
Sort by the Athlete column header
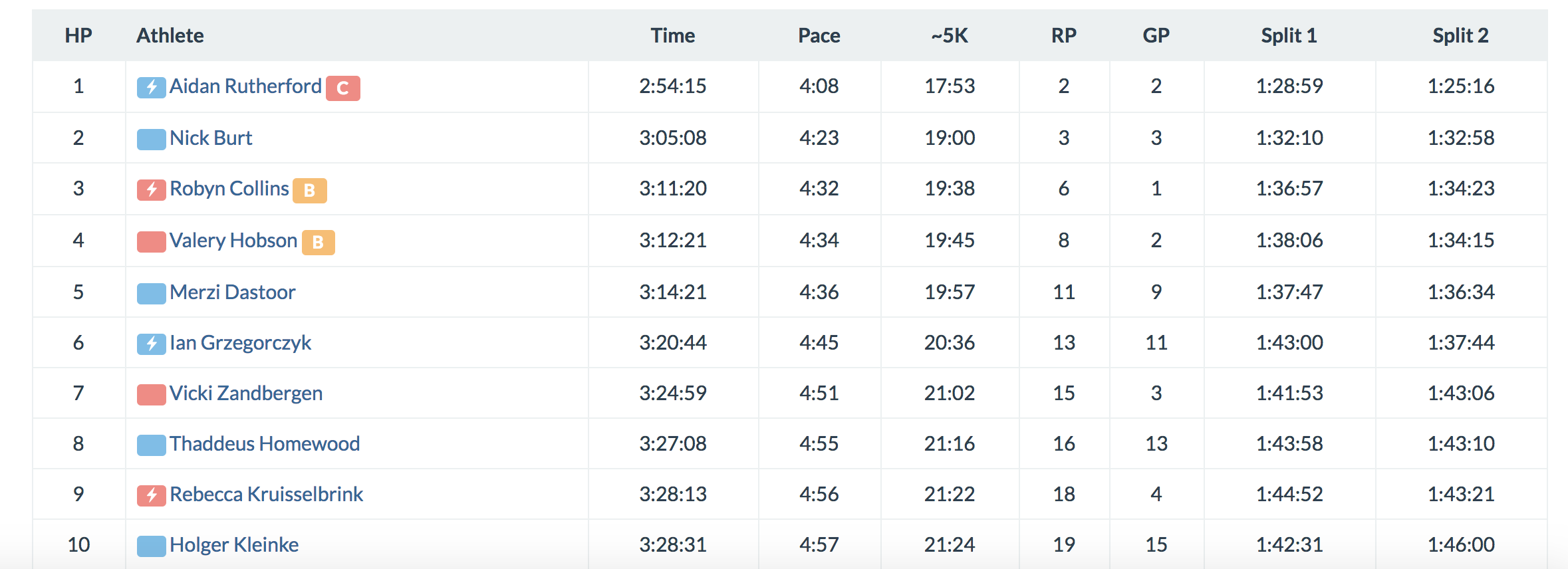click(170, 35)
